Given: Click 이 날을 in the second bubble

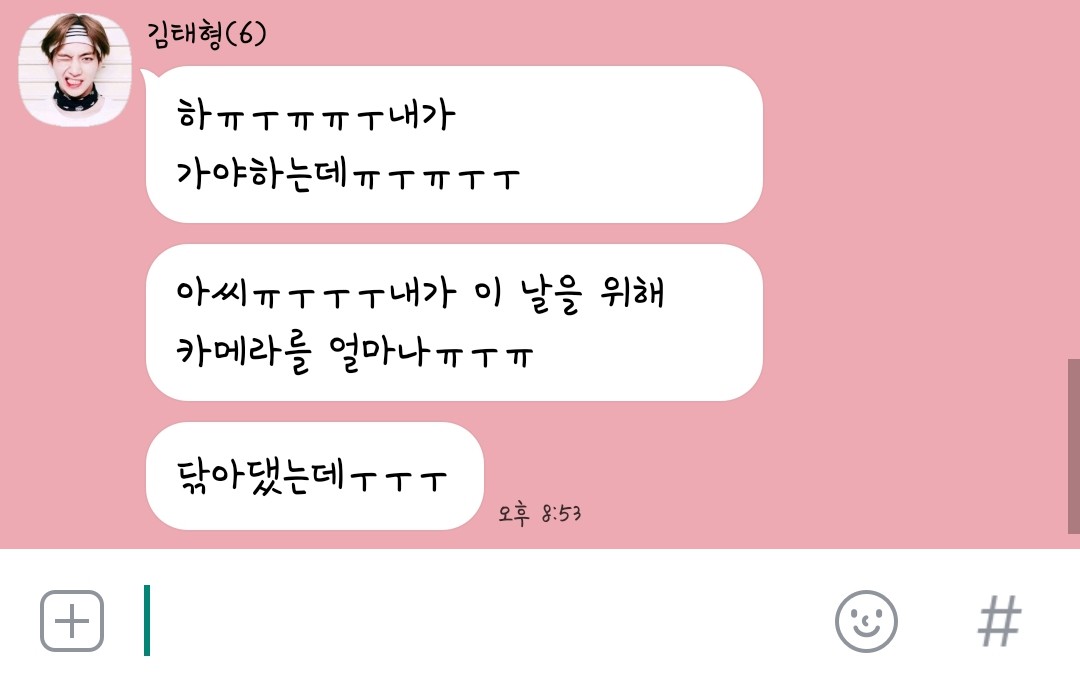Looking at the screenshot, I should coord(528,293).
